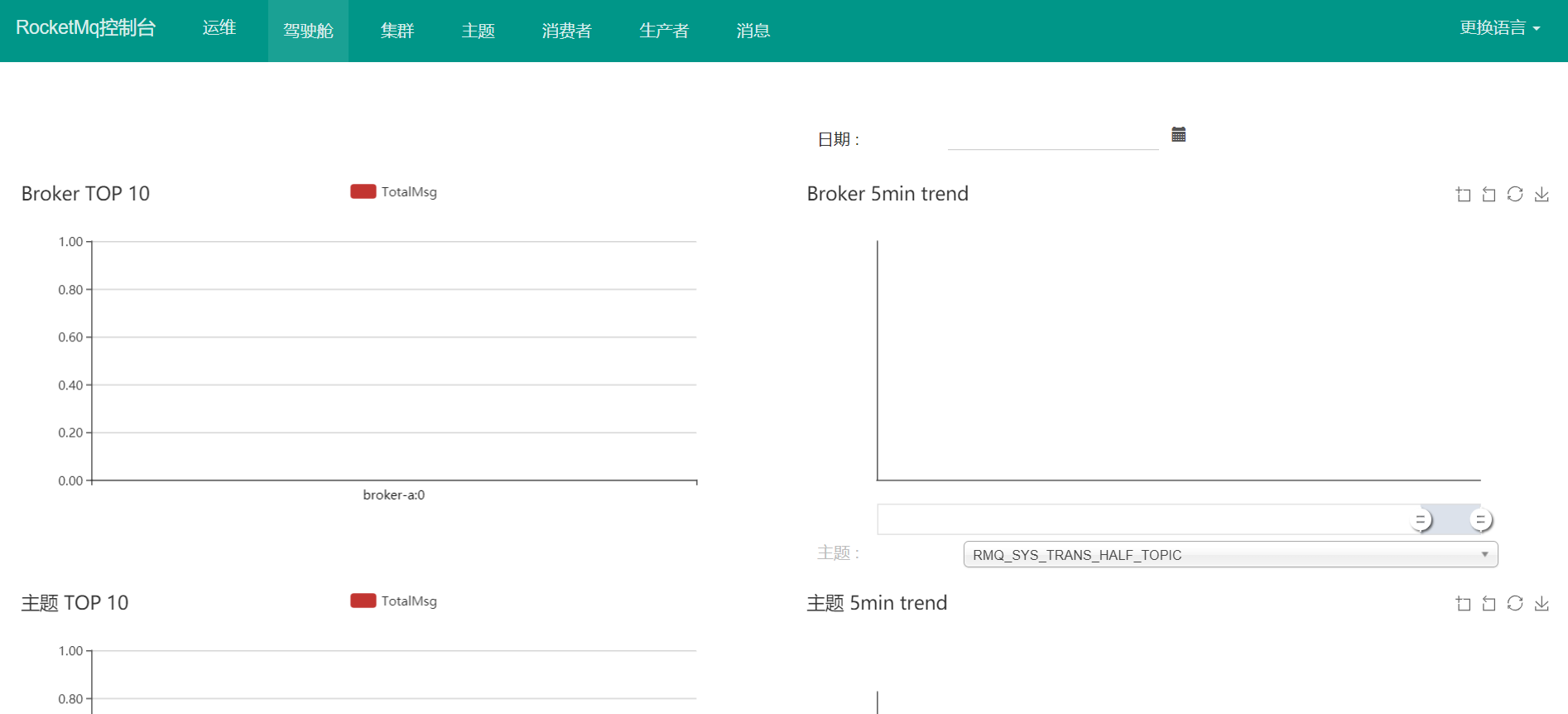Click the 主题 5min trend chart title
The image size is (1568, 714).
click(x=877, y=603)
